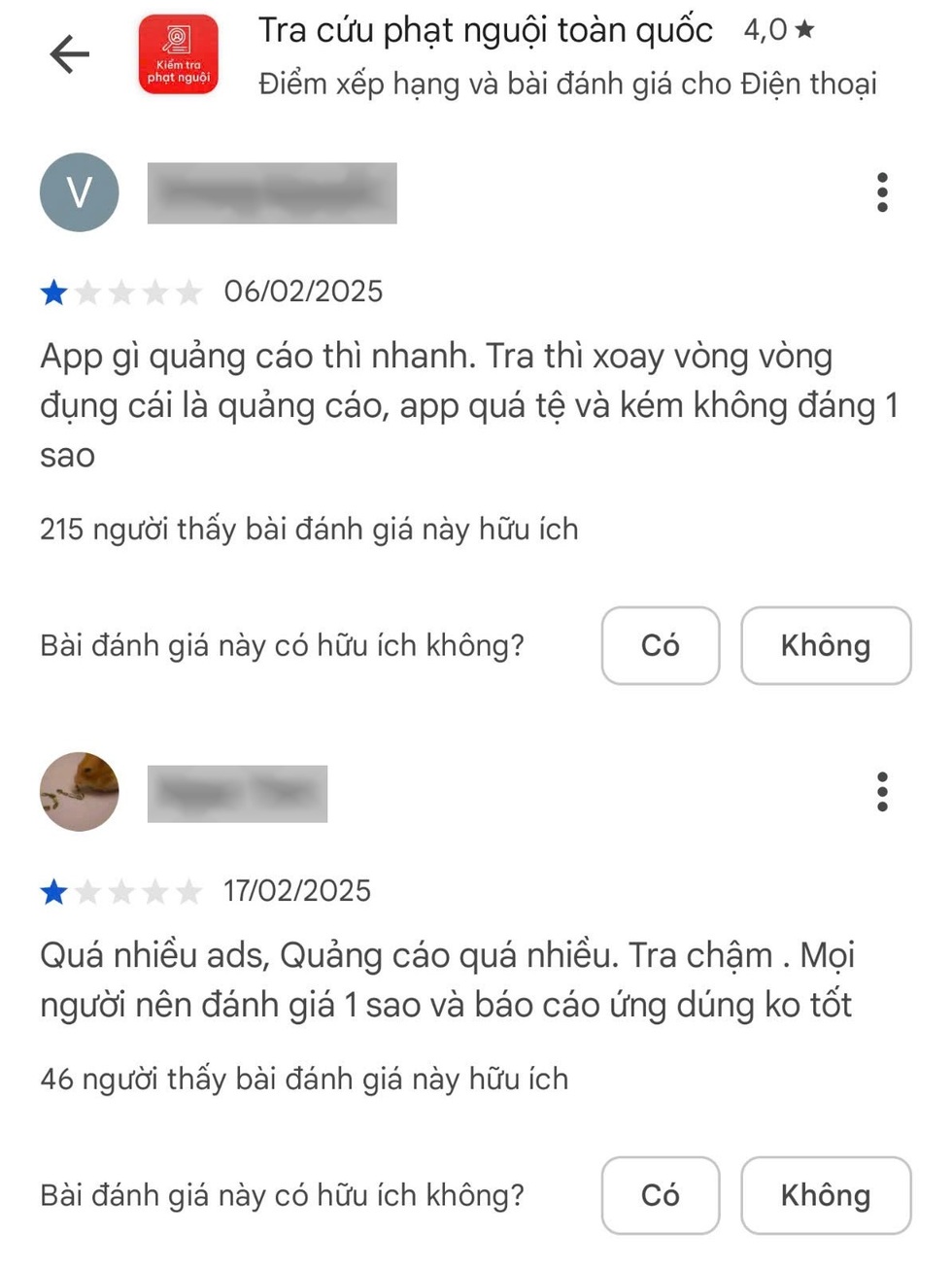Open the second reviewer's blurred name

(x=237, y=794)
